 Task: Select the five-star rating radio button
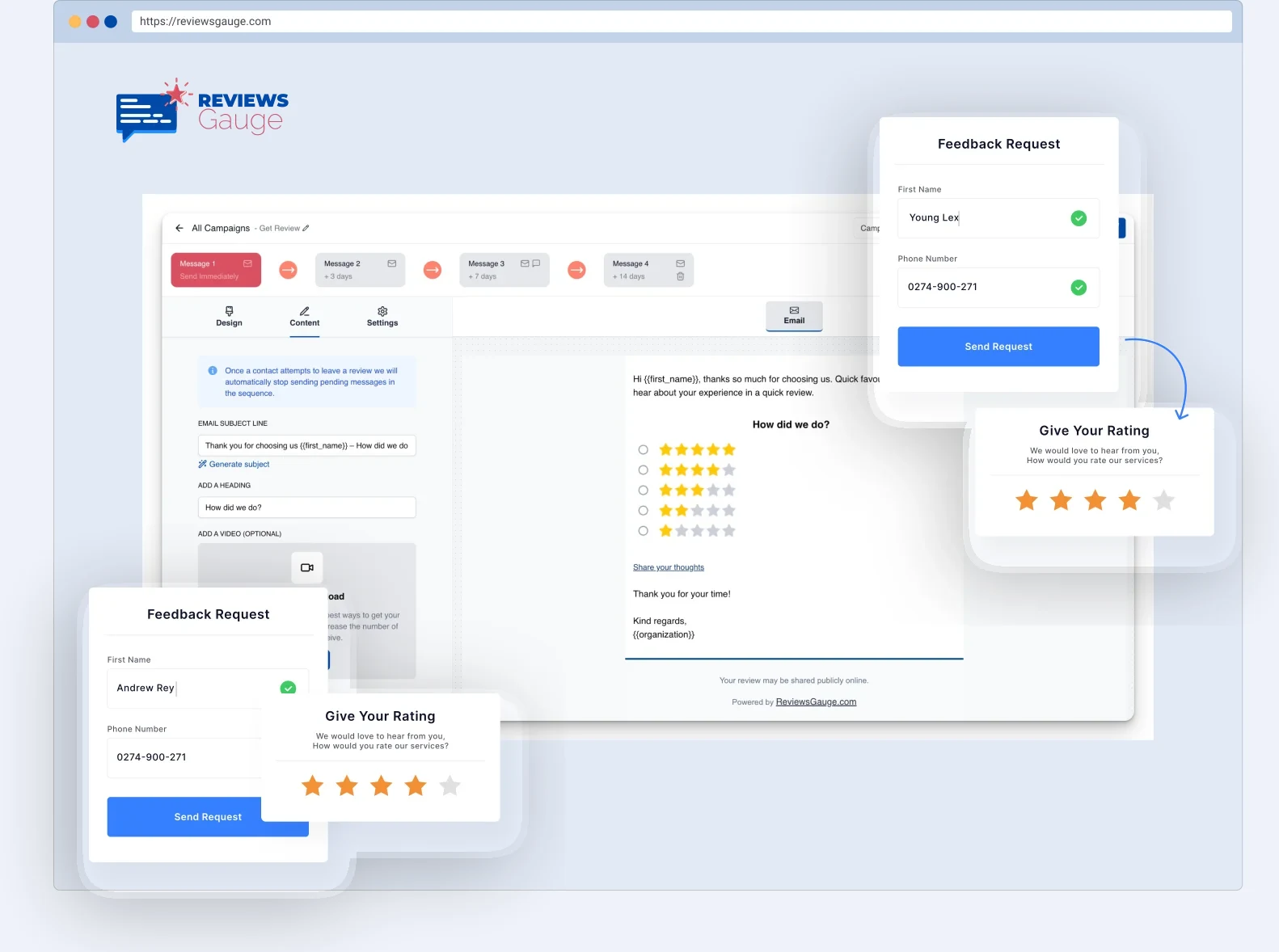click(644, 449)
